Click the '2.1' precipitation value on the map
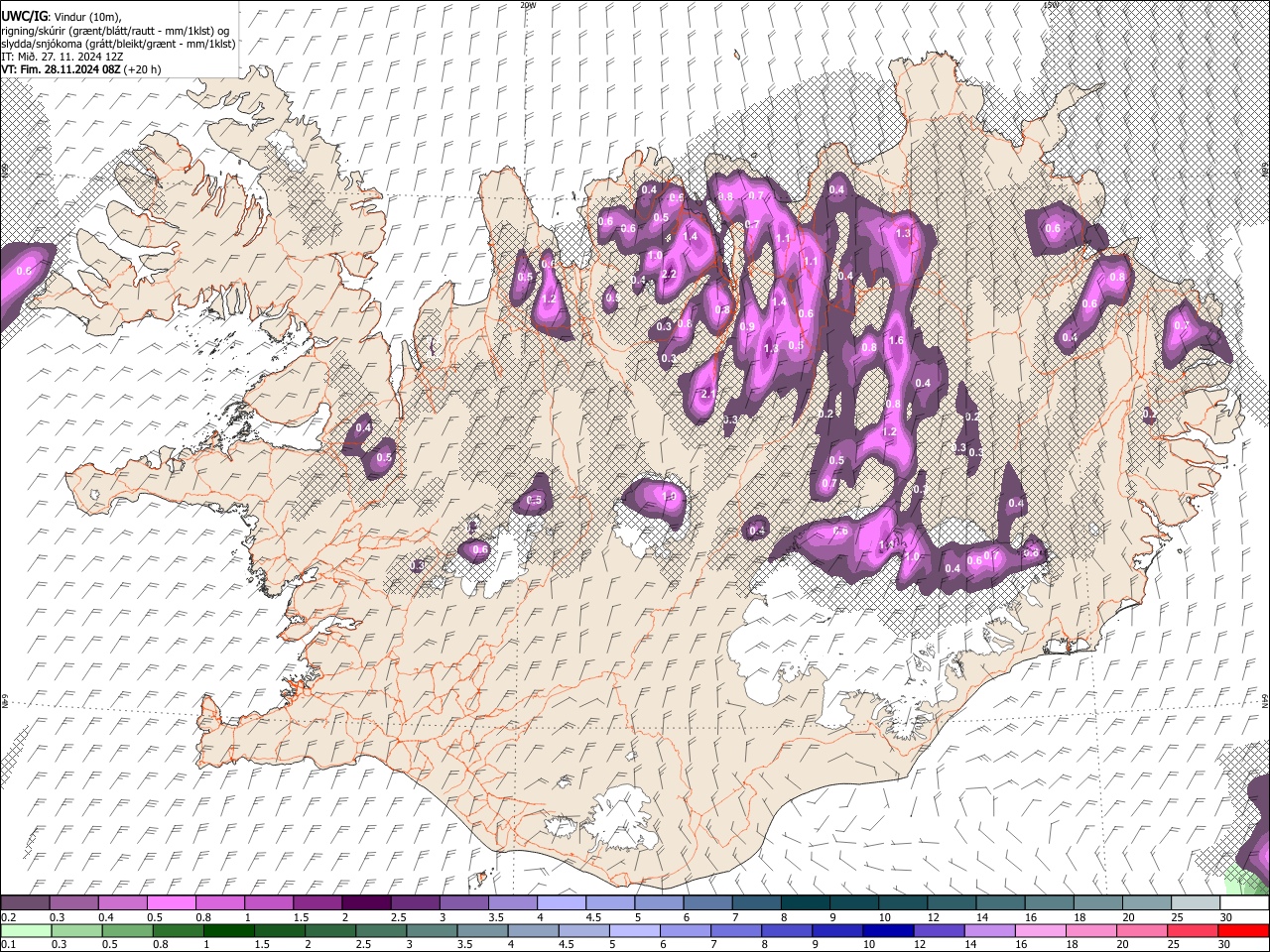 (x=707, y=394)
